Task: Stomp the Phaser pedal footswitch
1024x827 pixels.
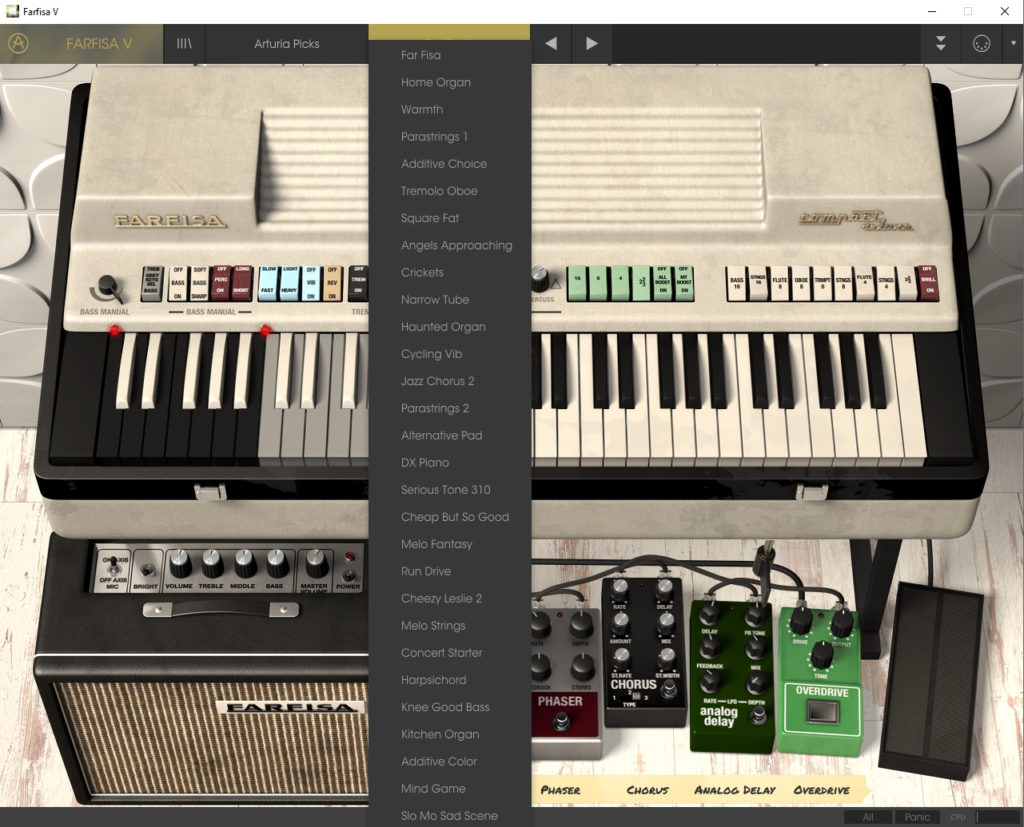Action: click(x=560, y=721)
